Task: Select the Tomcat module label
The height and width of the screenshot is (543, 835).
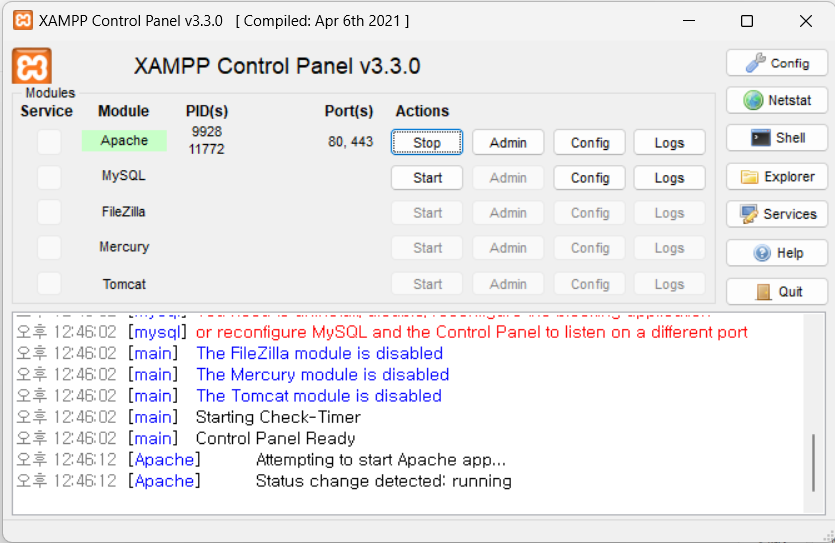Action: pos(124,284)
